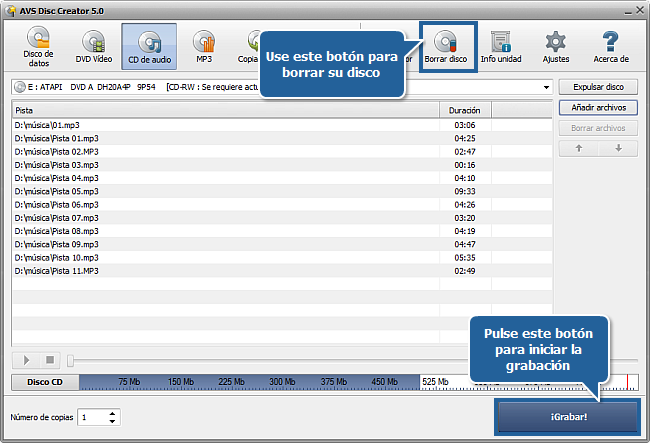Click the Disco CD disc type button
The height and width of the screenshot is (443, 650).
point(45,382)
